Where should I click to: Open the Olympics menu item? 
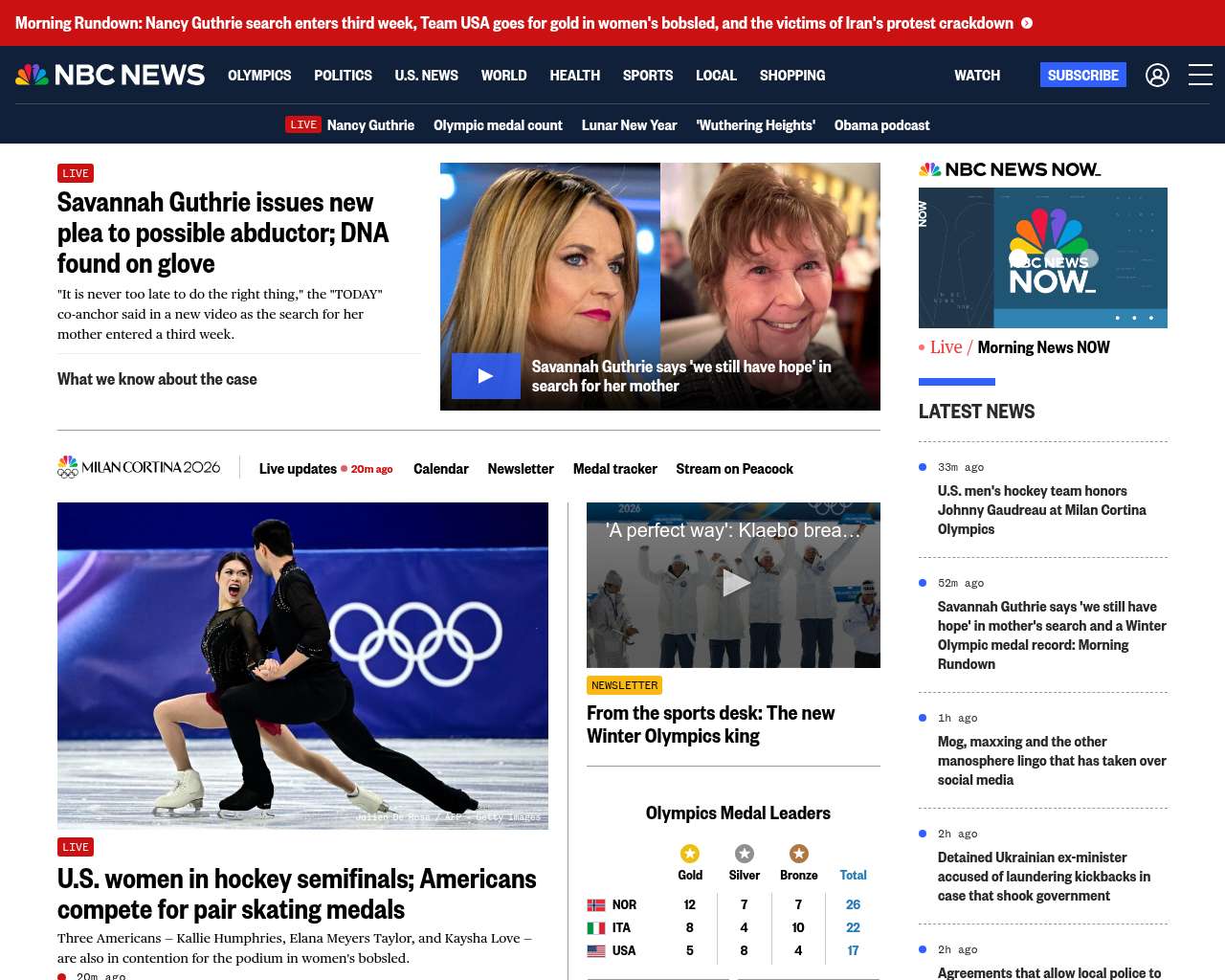click(x=259, y=75)
